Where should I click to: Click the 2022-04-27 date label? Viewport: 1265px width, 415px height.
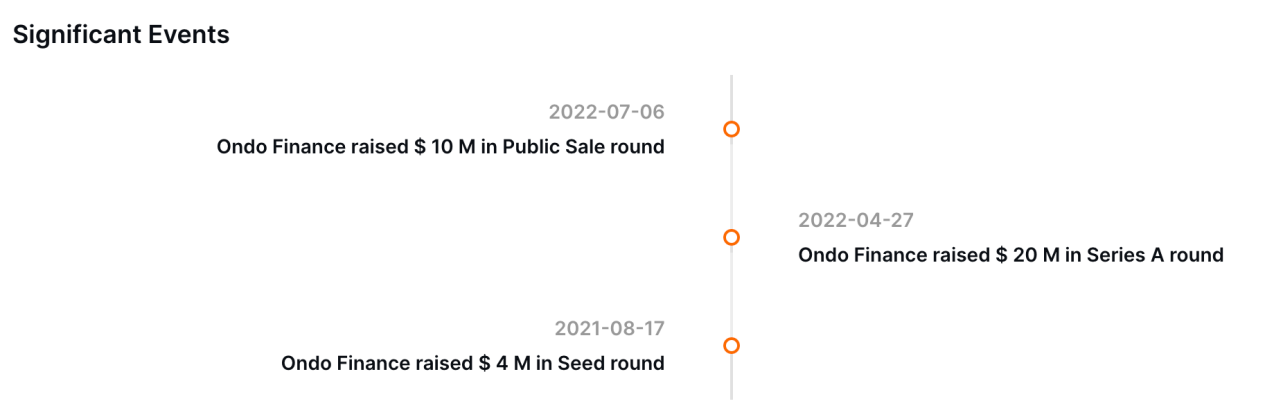[856, 220]
